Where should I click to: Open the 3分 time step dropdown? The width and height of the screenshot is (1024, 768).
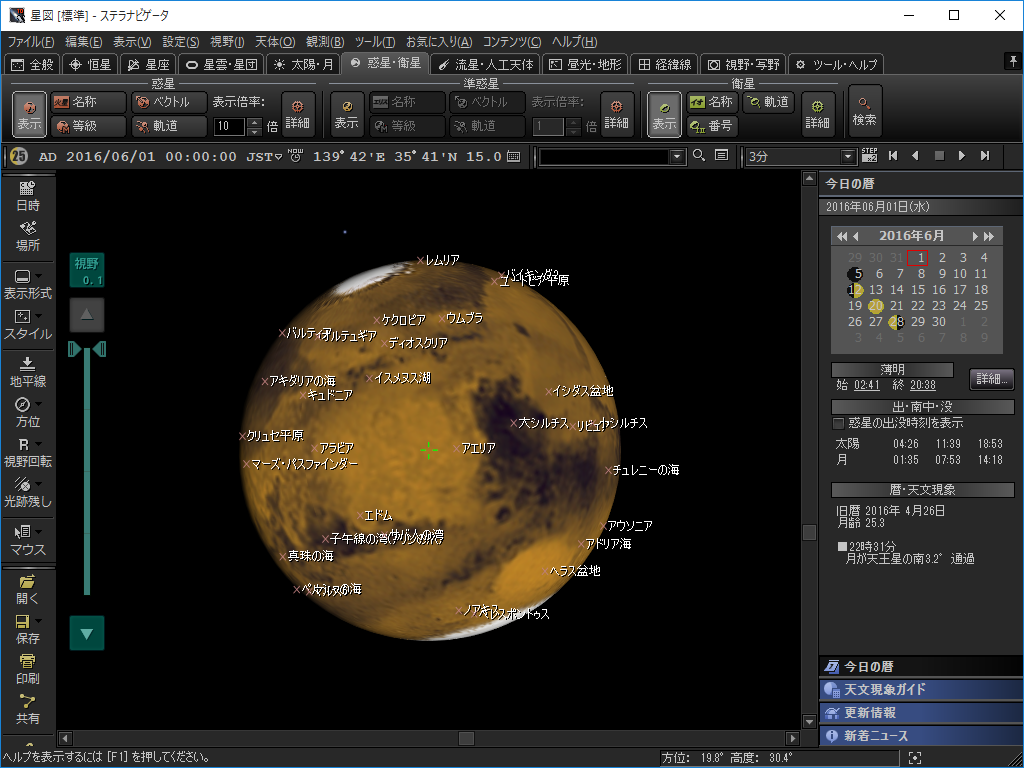click(849, 156)
